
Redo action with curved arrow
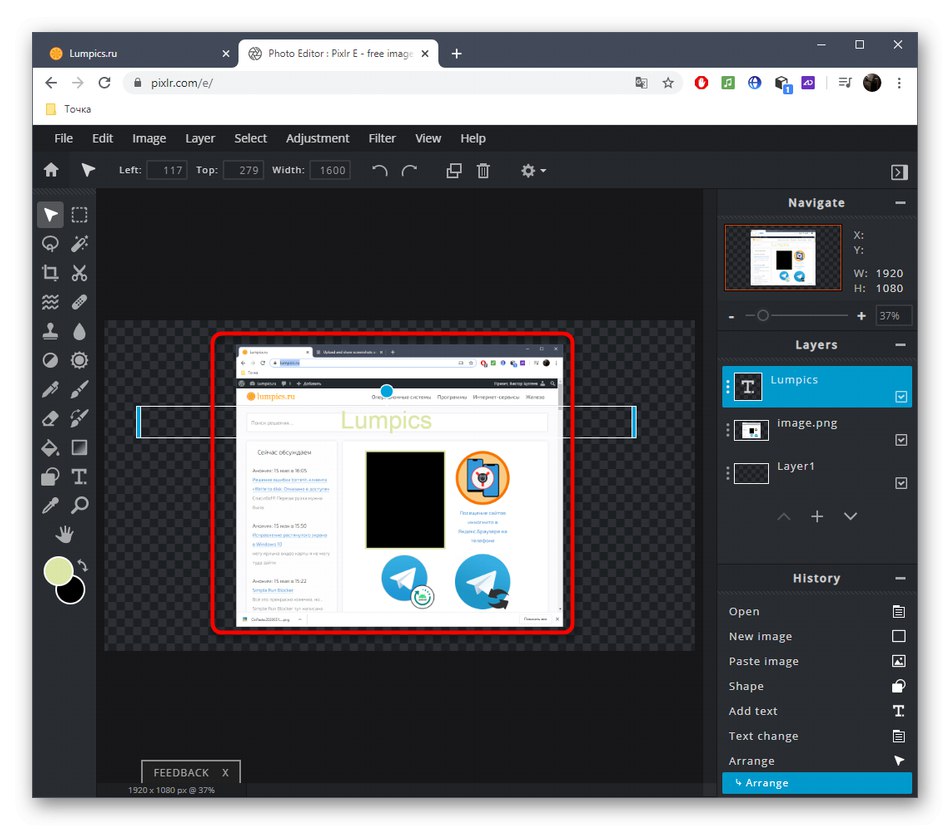[x=410, y=170]
